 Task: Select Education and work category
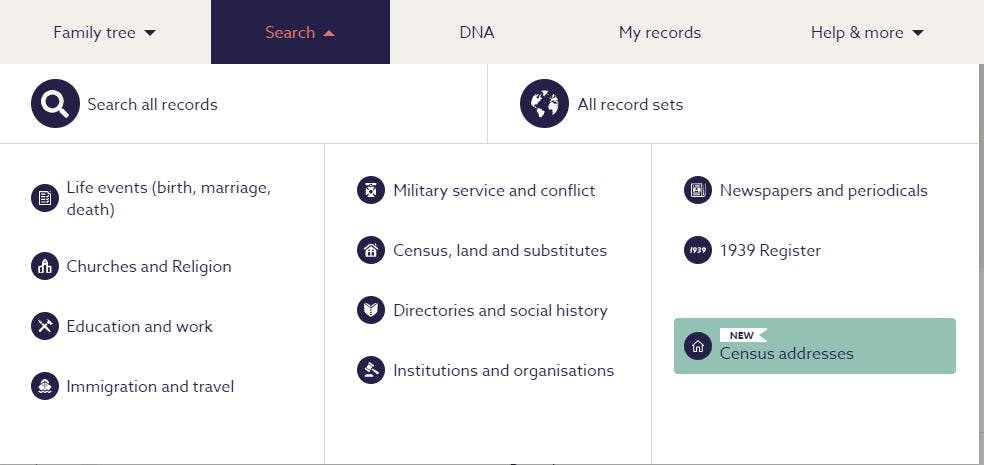coord(139,326)
